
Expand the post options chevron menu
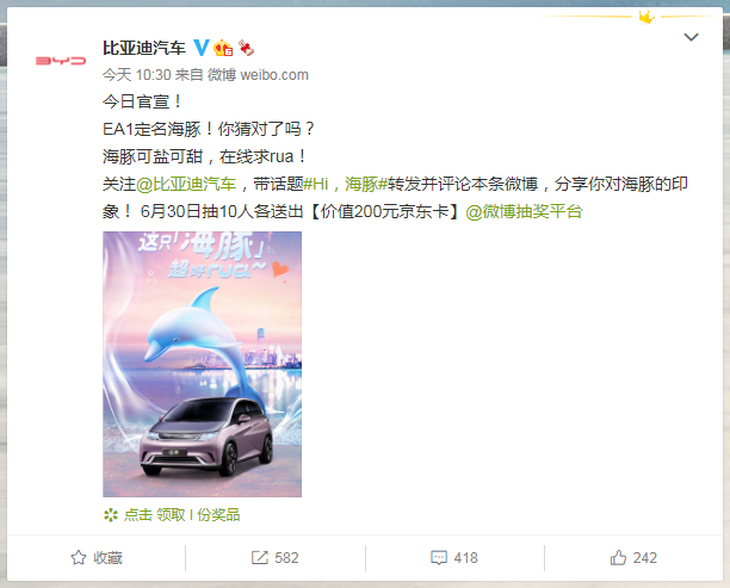tap(691, 37)
